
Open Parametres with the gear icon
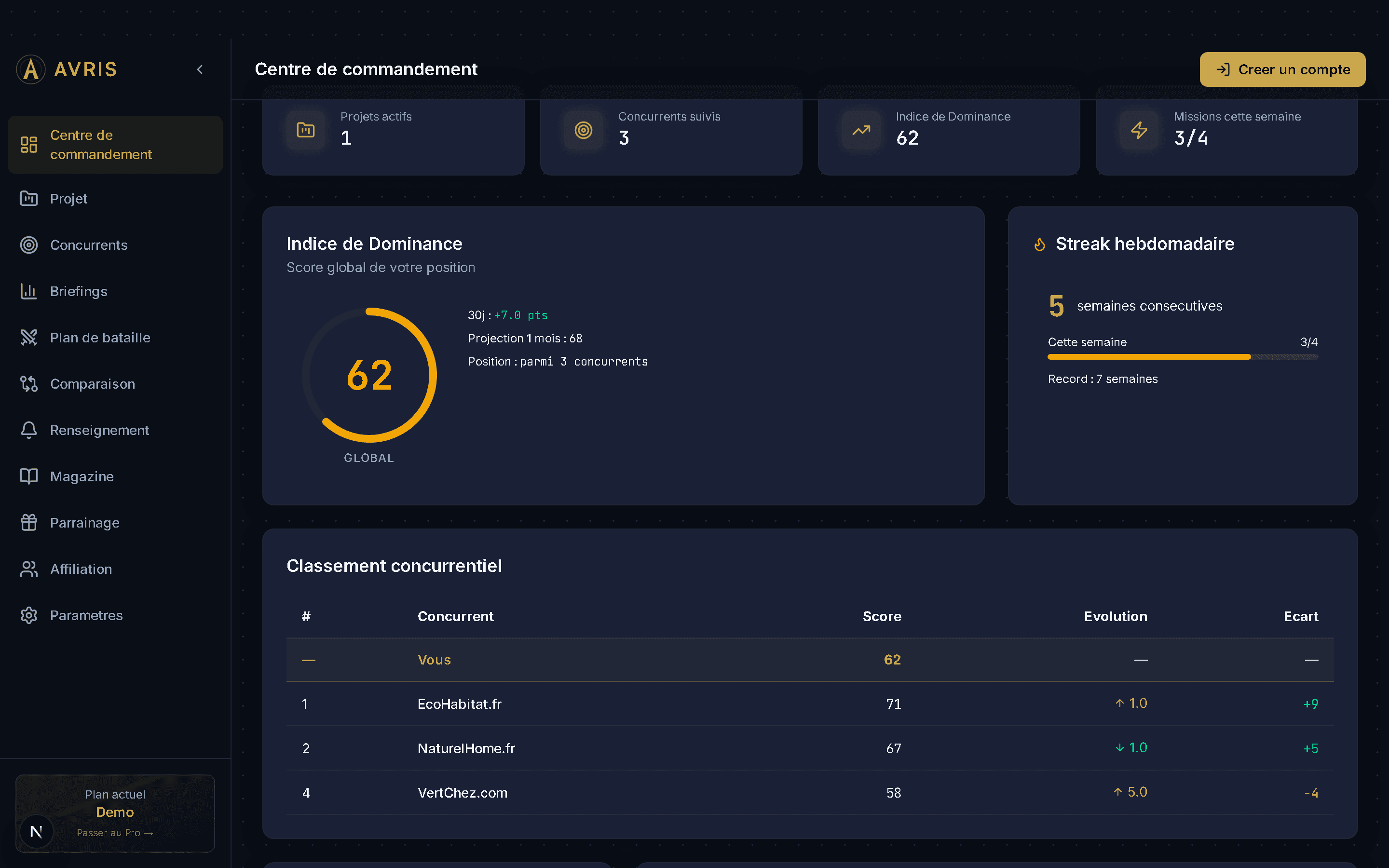29,615
